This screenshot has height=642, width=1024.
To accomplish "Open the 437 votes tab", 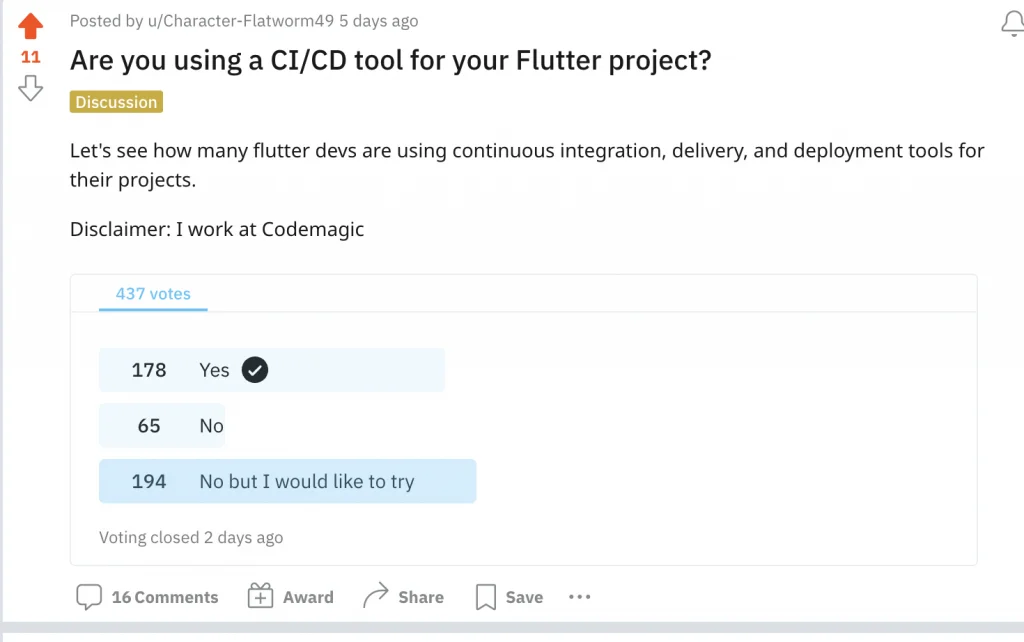I will coord(153,294).
